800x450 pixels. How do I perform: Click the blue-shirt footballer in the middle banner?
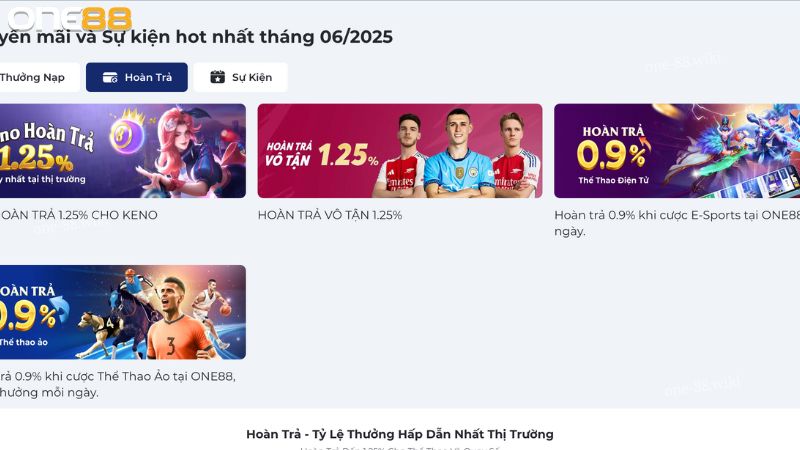tap(458, 153)
